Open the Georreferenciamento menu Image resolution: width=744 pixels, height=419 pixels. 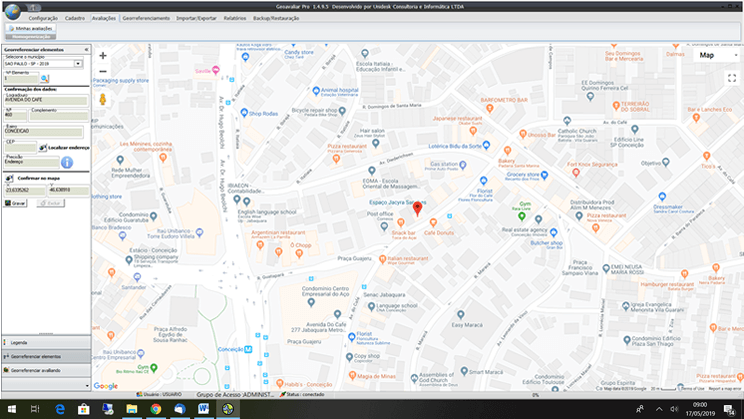[144, 18]
